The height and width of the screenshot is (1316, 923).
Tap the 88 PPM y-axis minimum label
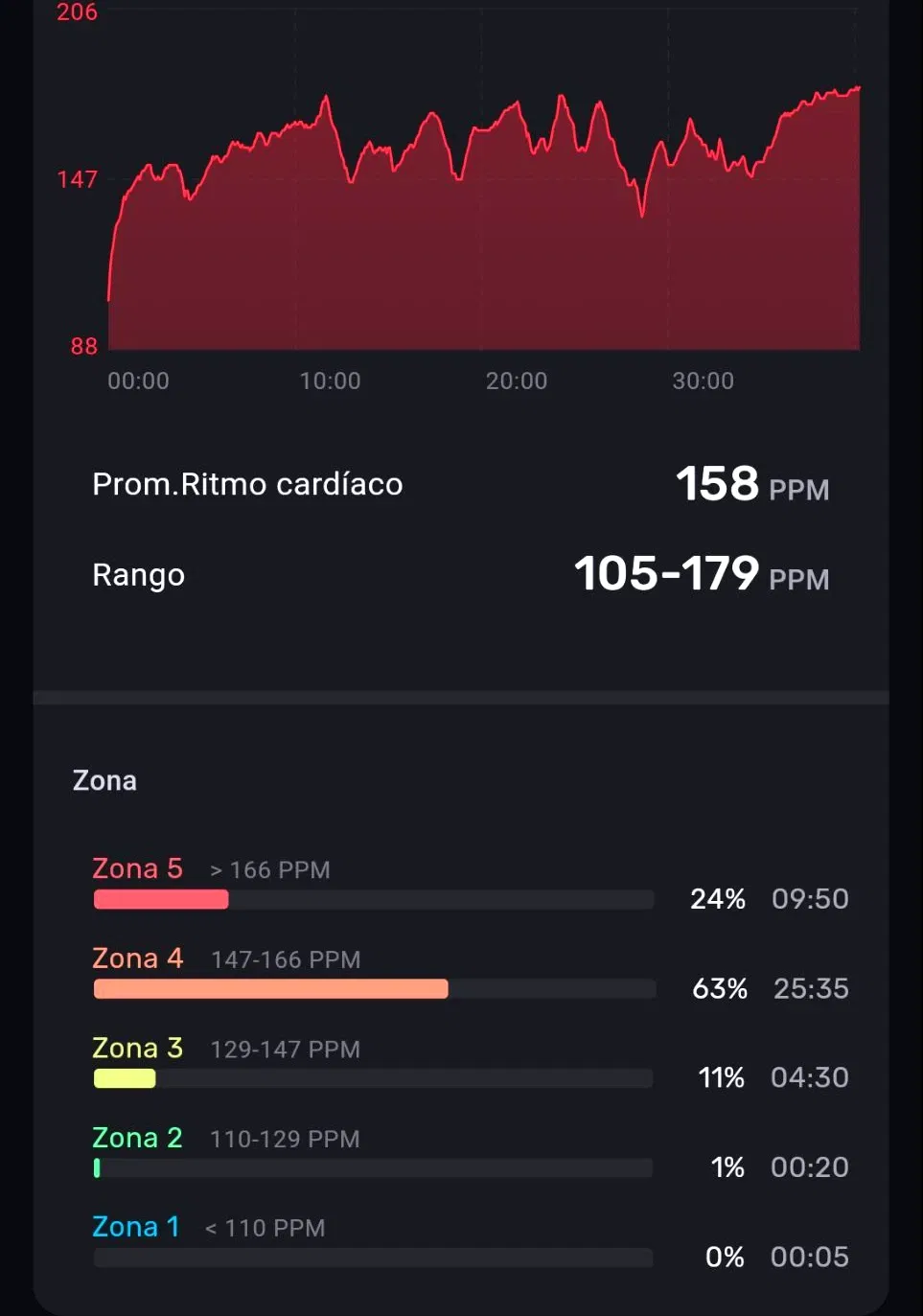(x=83, y=346)
